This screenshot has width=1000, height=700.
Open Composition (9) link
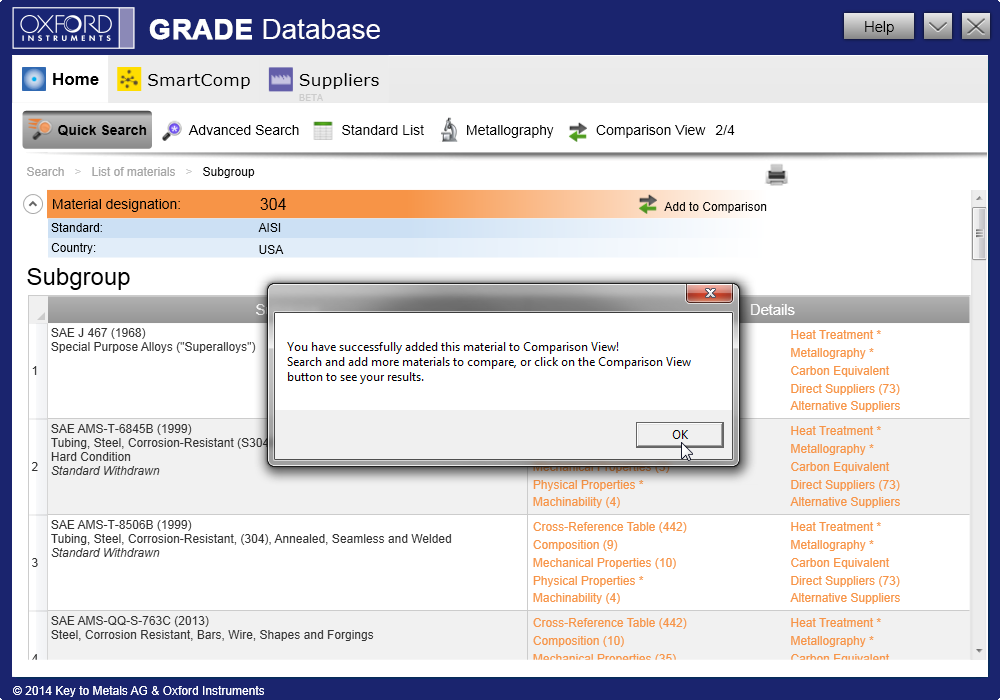pyautogui.click(x=575, y=544)
